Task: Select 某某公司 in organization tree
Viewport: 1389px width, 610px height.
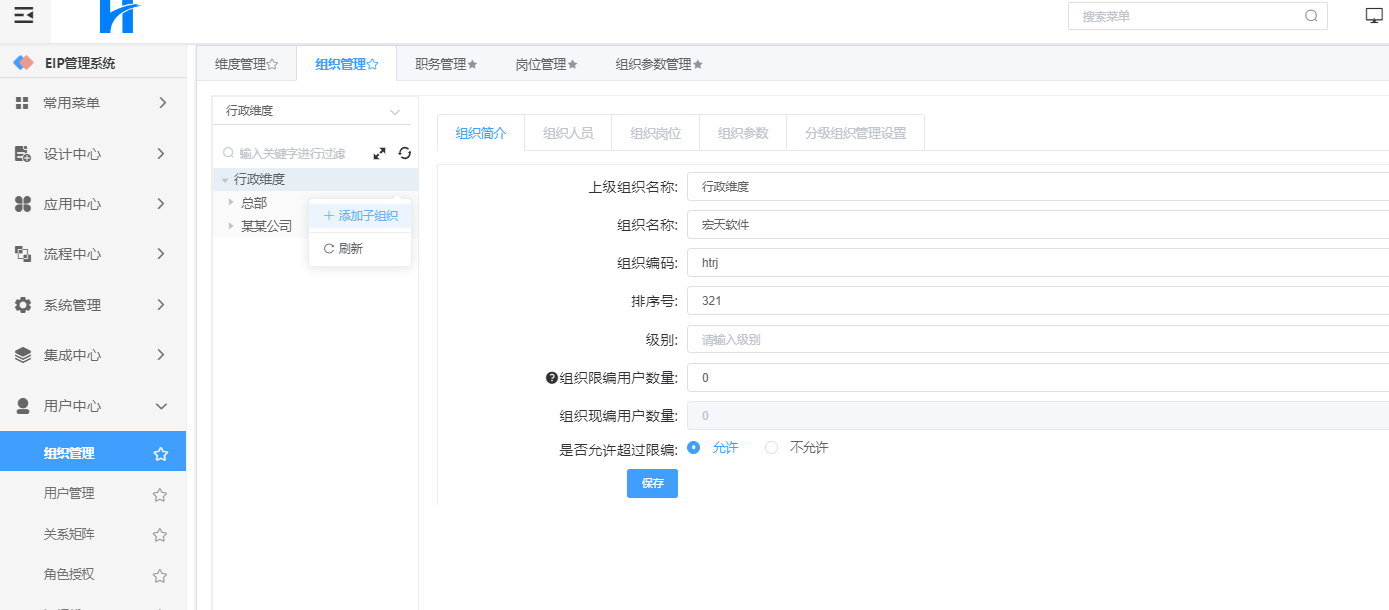Action: pyautogui.click(x=267, y=226)
